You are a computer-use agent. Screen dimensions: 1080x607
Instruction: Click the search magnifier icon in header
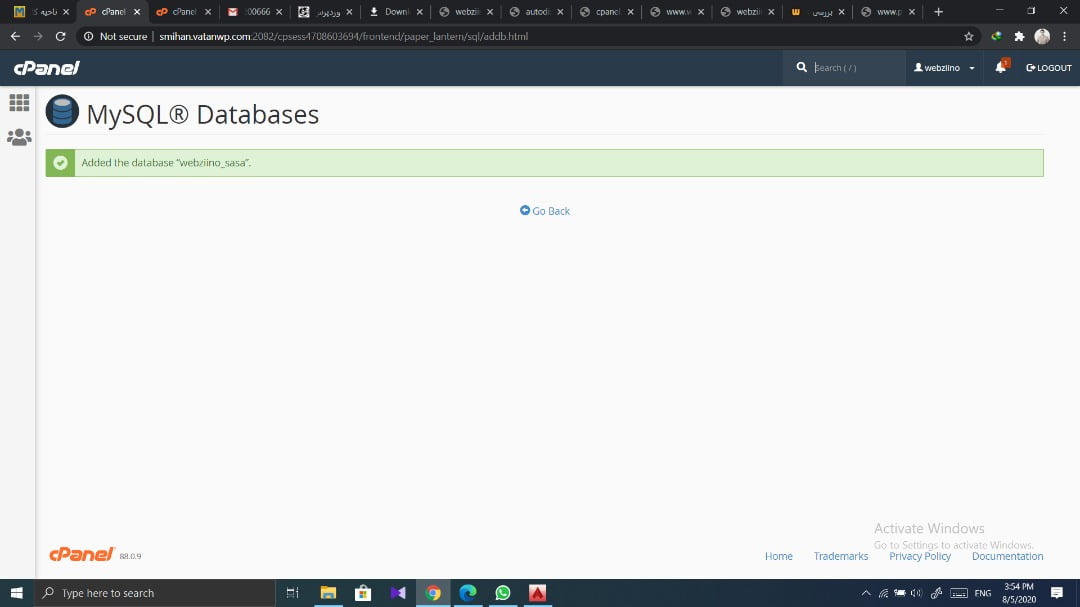point(801,68)
